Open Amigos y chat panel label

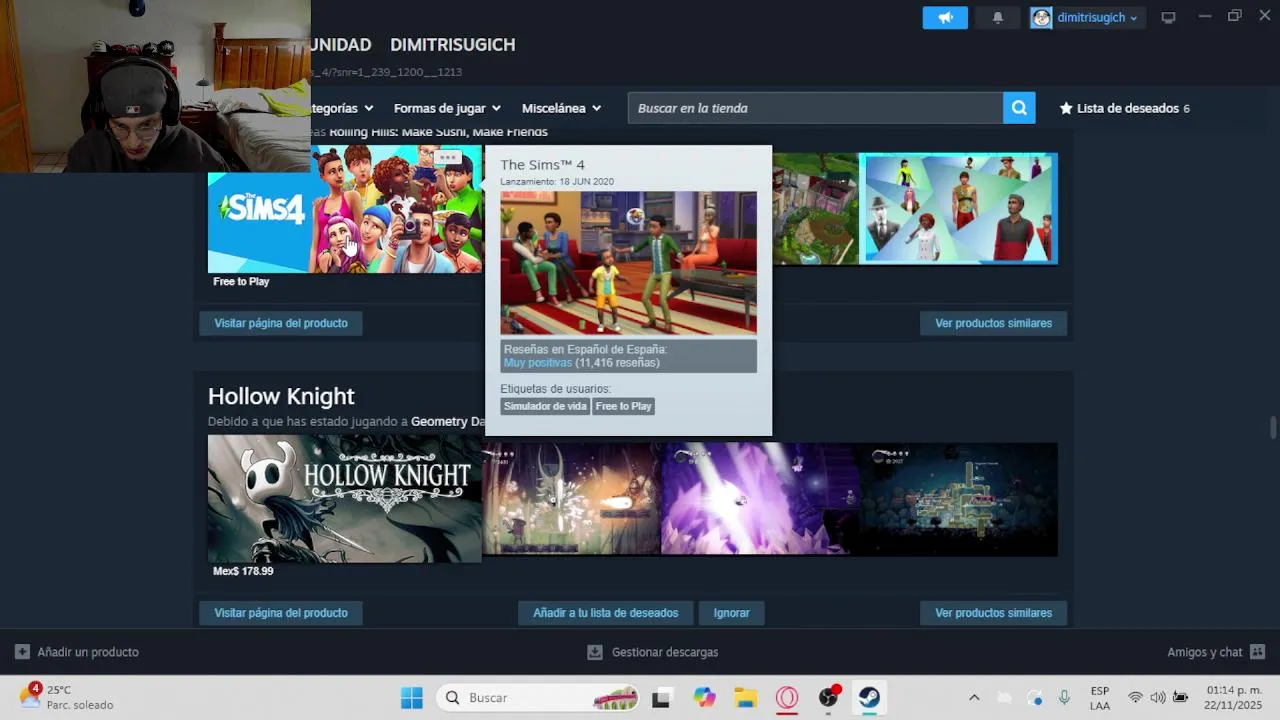pos(1205,652)
